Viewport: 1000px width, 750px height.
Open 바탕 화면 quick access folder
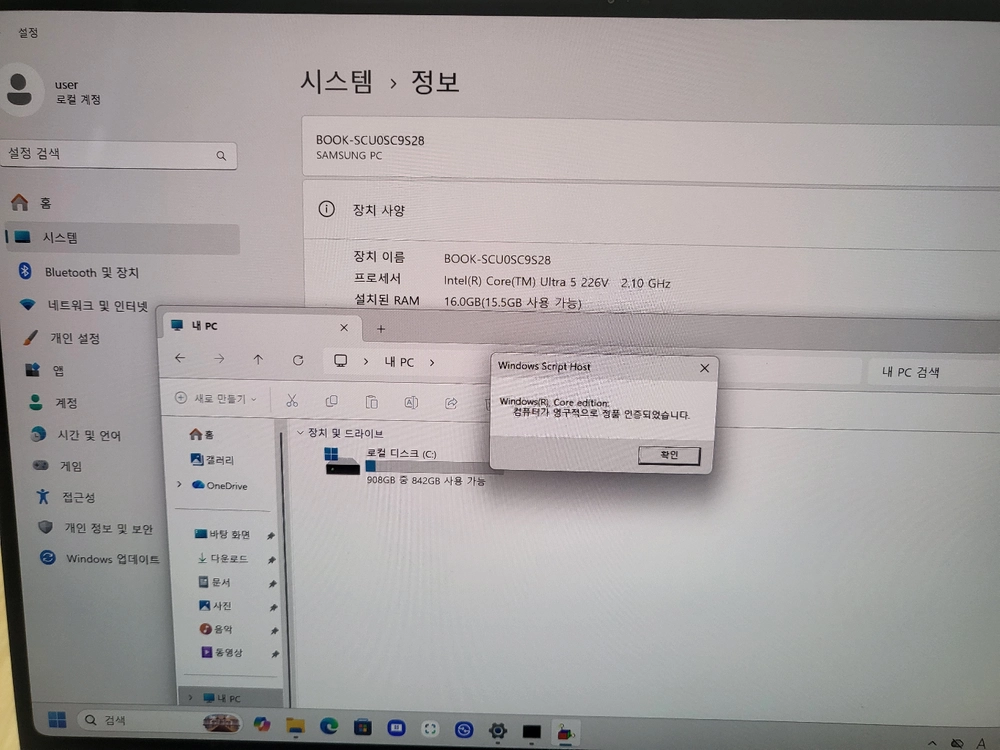pyautogui.click(x=223, y=534)
